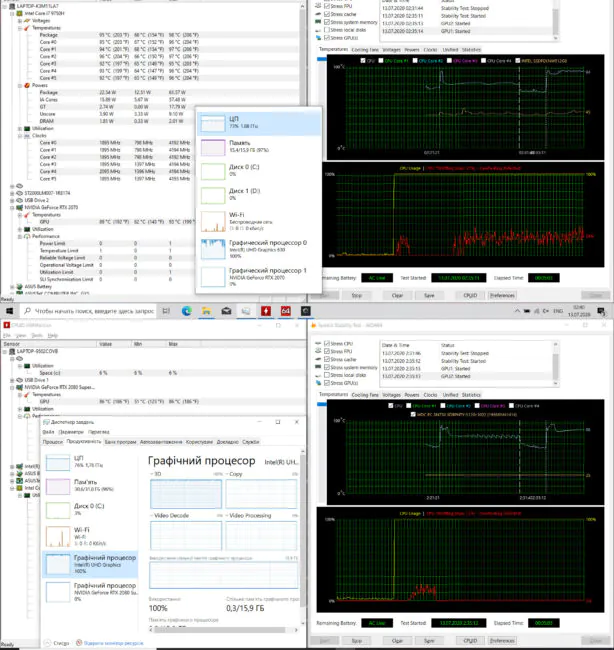The image size is (614, 650).
Task: Click the thermometer icon beside Temperatures under Intel Core i7
Action: point(27,28)
